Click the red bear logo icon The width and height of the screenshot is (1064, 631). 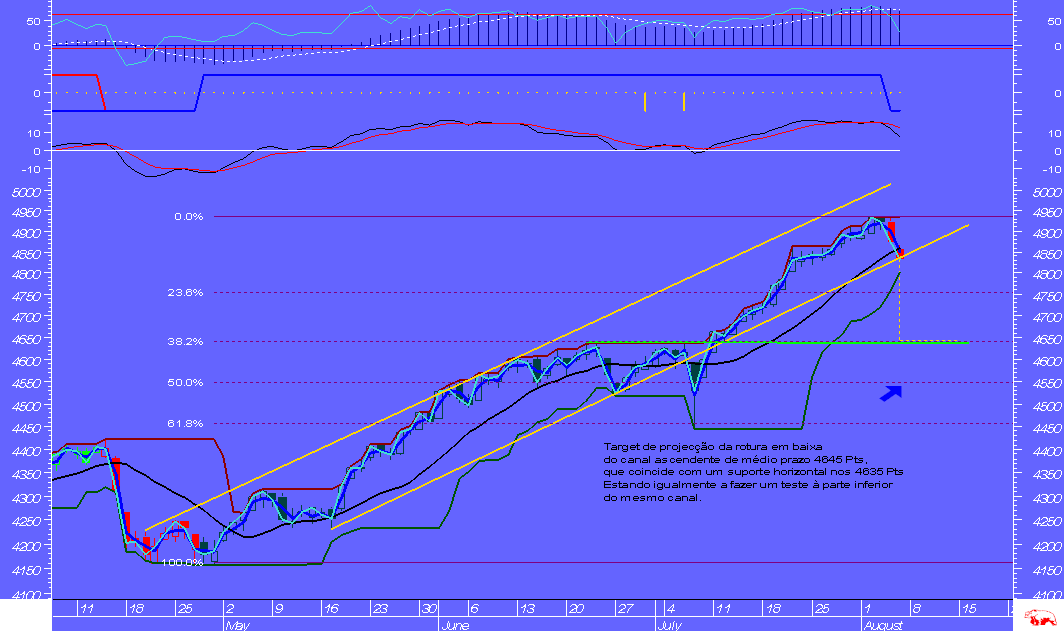(1040, 619)
